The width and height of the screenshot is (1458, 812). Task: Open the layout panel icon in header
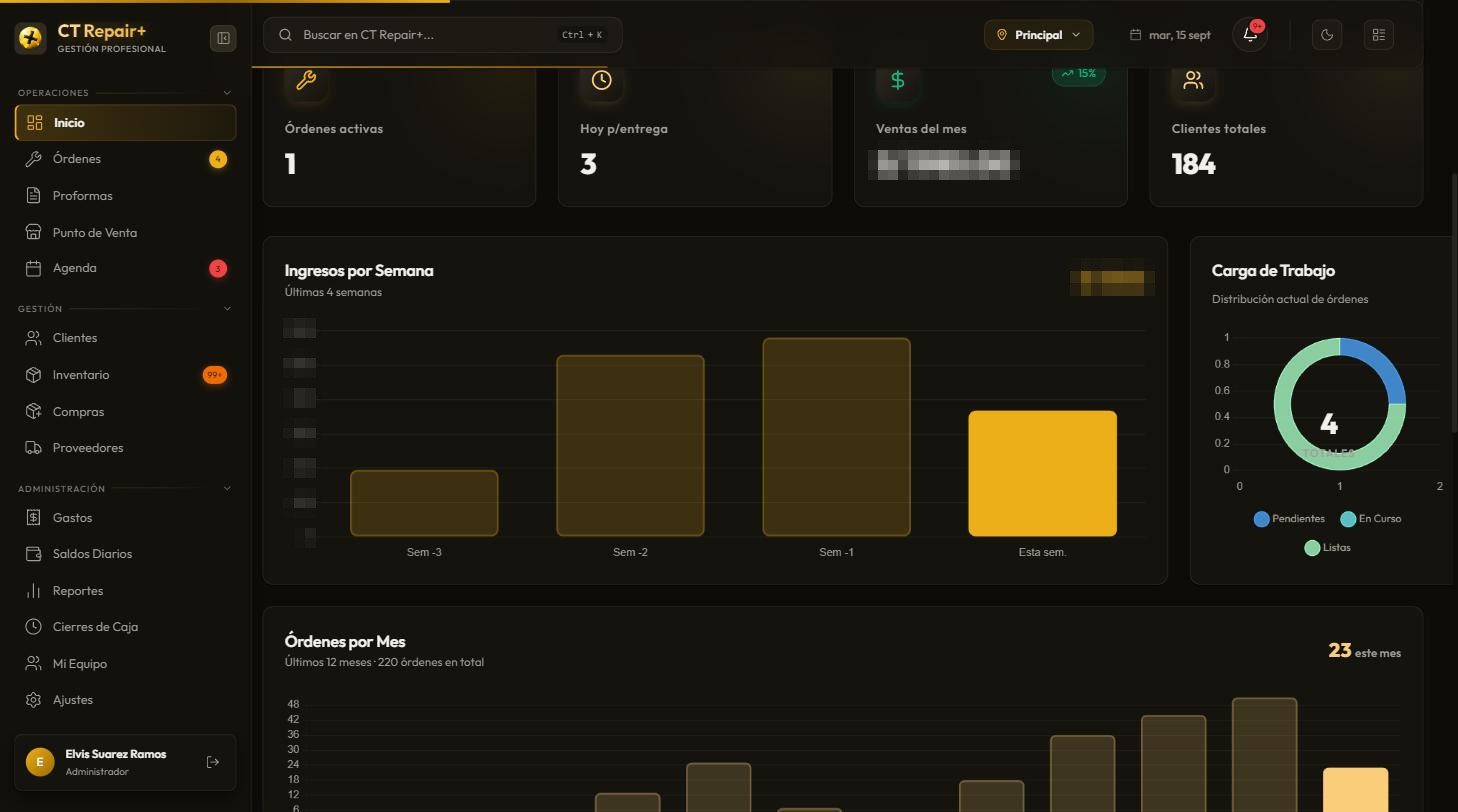1379,35
